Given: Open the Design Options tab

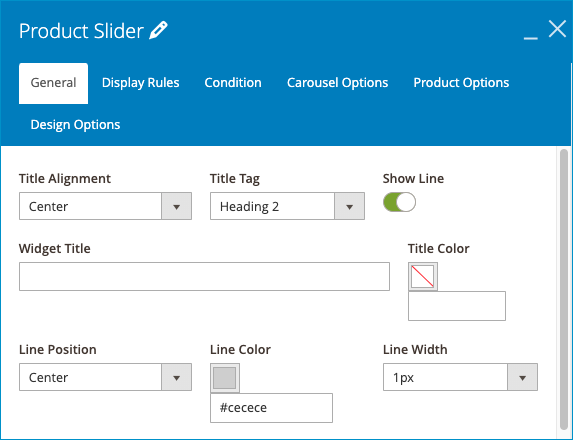Looking at the screenshot, I should [75, 125].
